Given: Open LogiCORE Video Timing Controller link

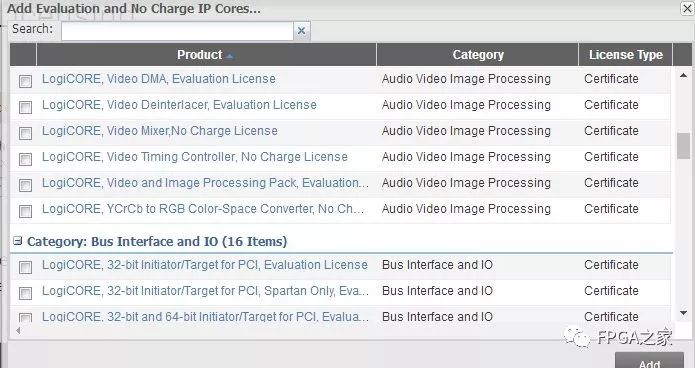Looking at the screenshot, I should (195, 157).
